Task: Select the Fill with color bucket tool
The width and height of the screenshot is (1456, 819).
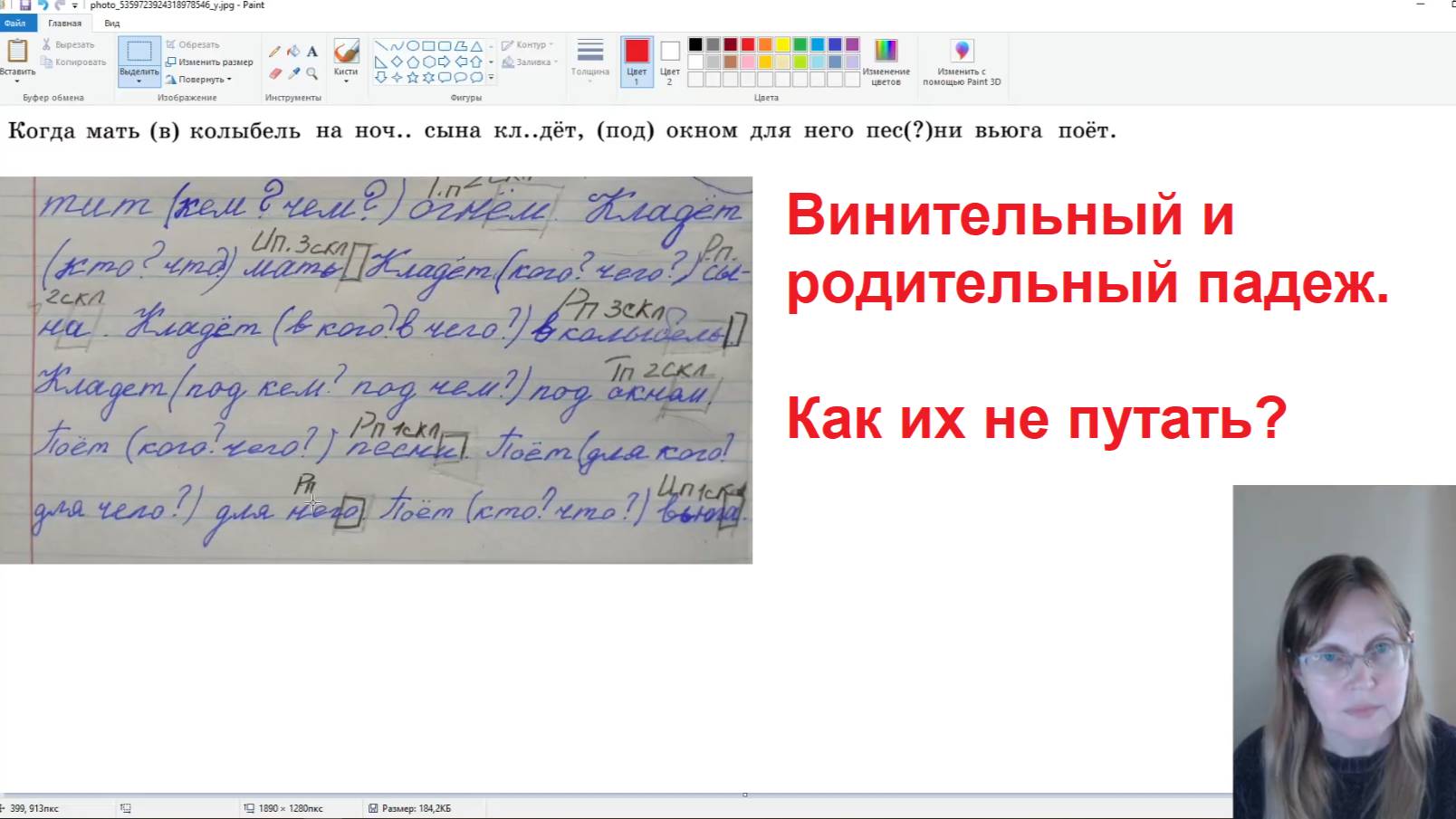Action: 292,51
